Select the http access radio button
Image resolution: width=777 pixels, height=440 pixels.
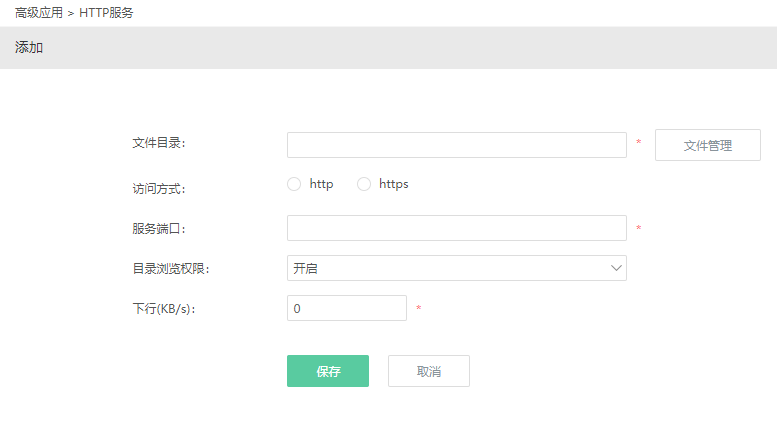[294, 184]
